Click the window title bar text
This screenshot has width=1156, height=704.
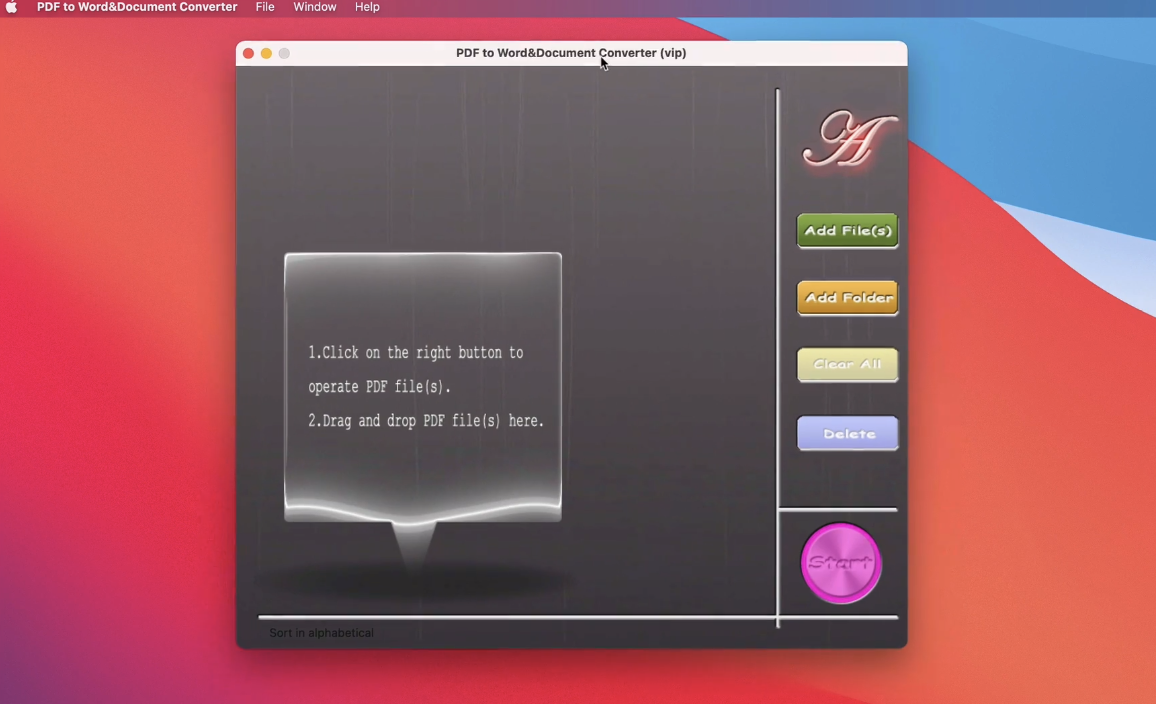[571, 53]
